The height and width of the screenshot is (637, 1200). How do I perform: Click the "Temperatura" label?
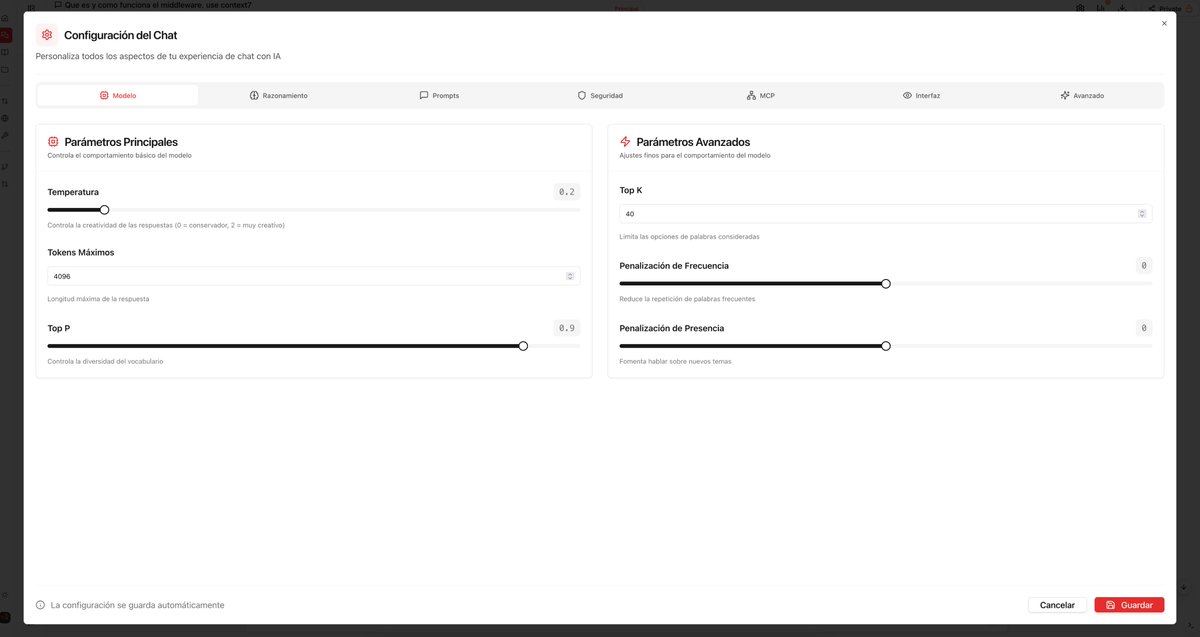[x=73, y=192]
